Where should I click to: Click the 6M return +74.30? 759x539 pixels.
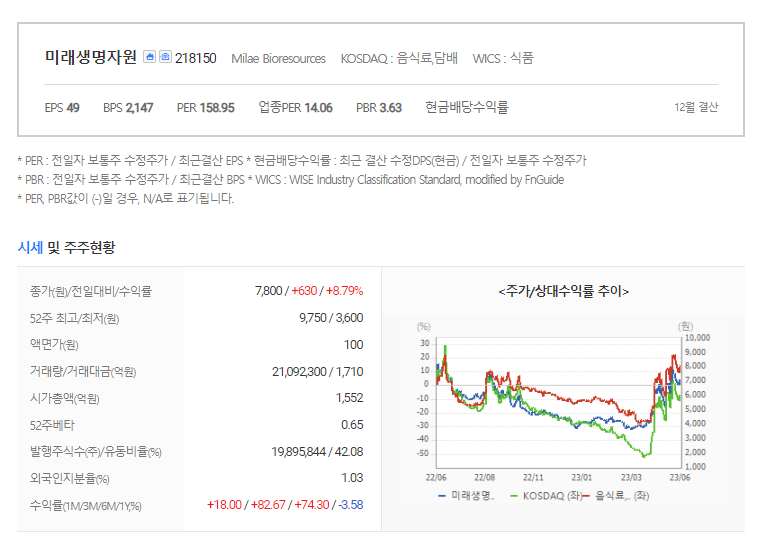click(311, 505)
